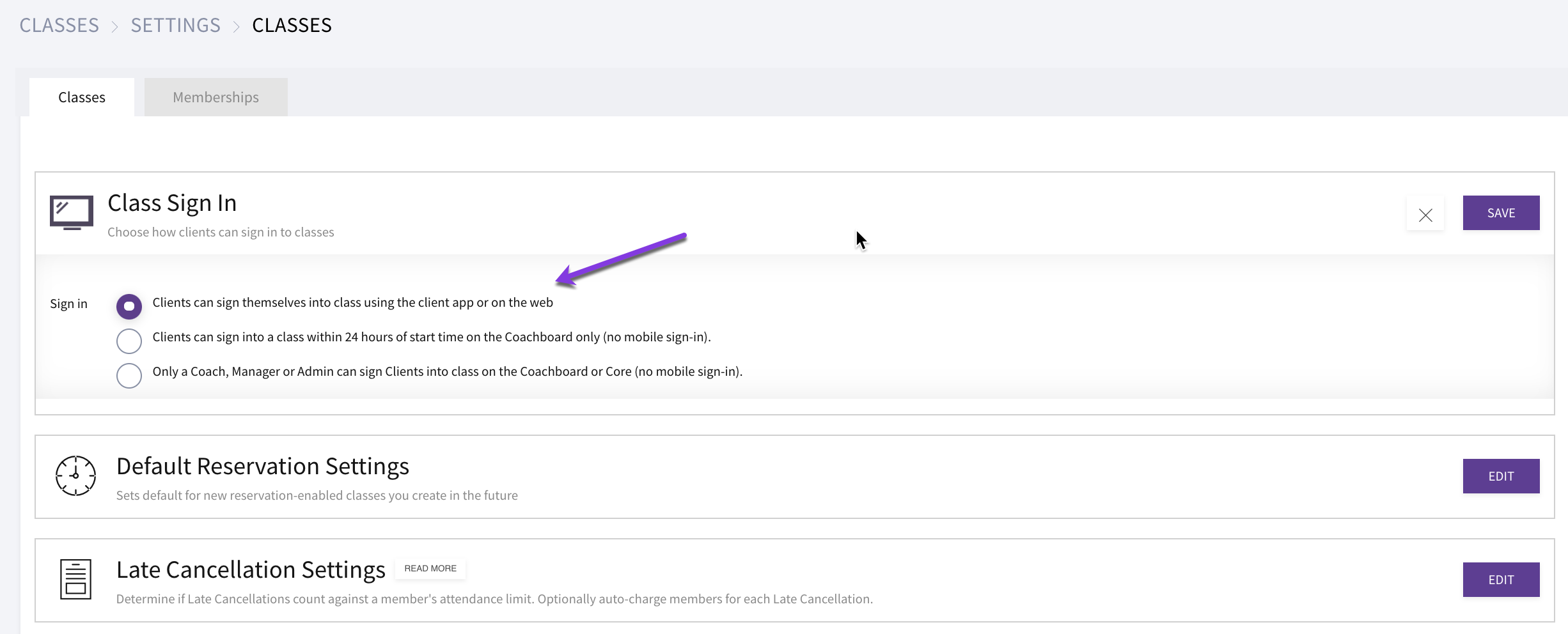Select Coachboard only within 24 hours radio
Image resolution: width=1568 pixels, height=634 pixels.
point(129,341)
